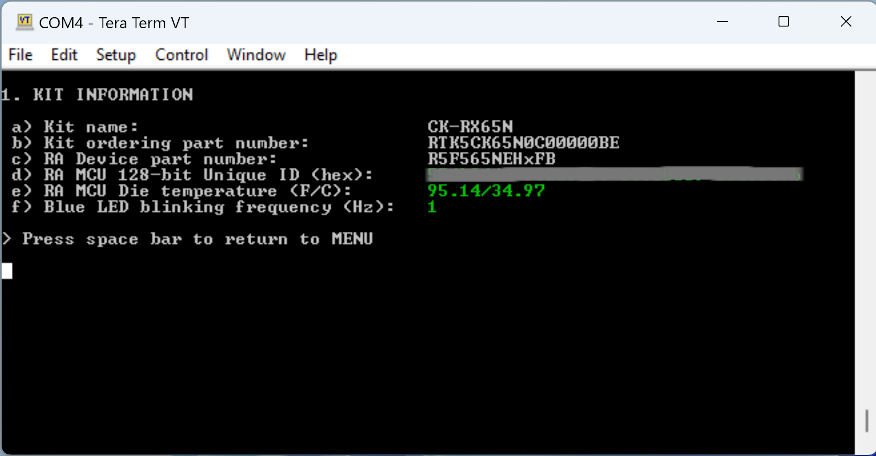Open the Help menu
Viewport: 876px width, 456px height.
pos(321,55)
